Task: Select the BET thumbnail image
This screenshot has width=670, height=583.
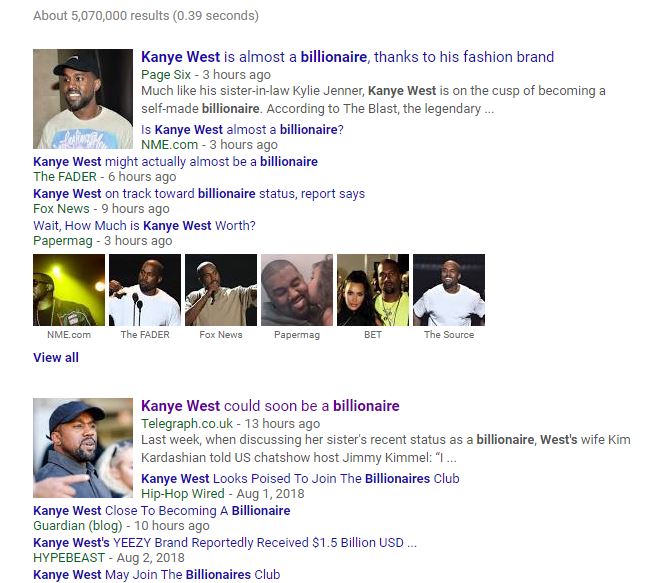Action: (373, 290)
